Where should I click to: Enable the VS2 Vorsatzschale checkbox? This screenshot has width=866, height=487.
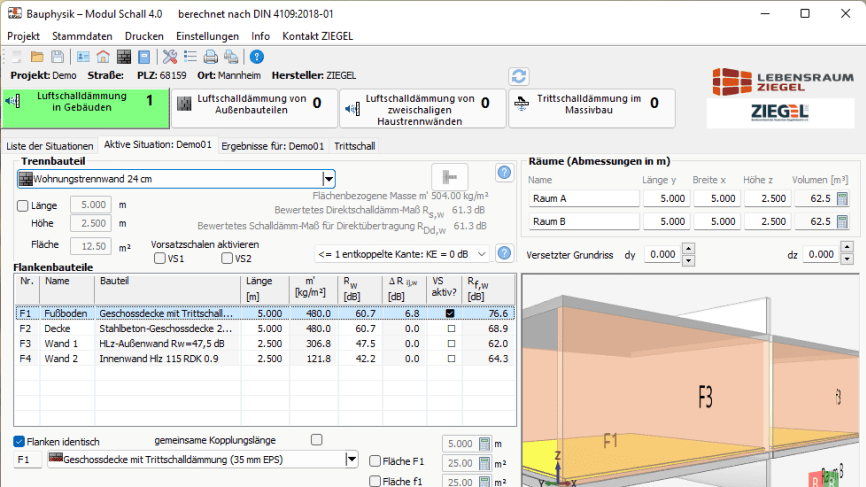pos(227,258)
